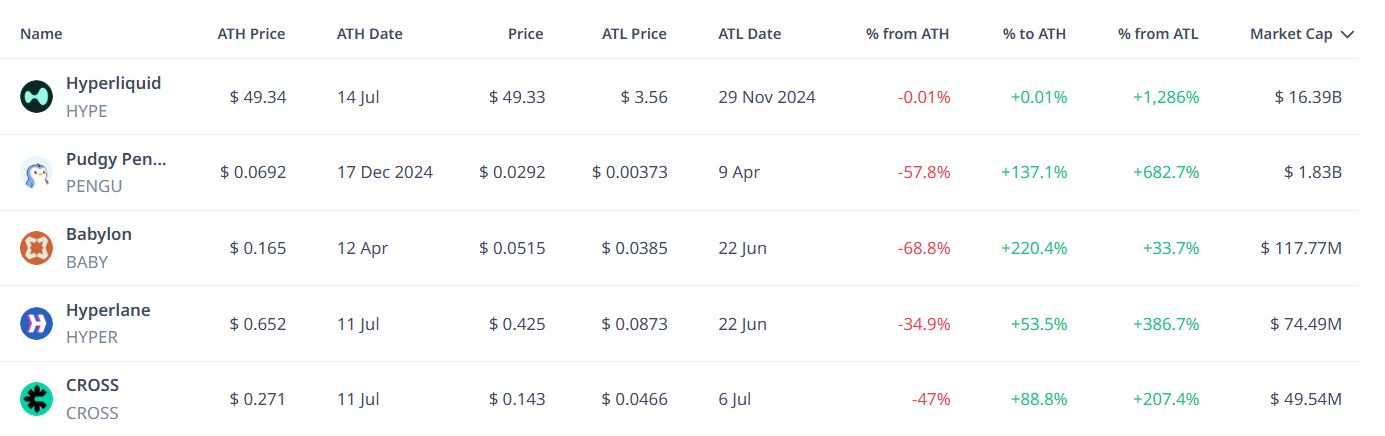The image size is (1385, 436).
Task: Open the CROSS coin name link
Action: click(x=92, y=385)
